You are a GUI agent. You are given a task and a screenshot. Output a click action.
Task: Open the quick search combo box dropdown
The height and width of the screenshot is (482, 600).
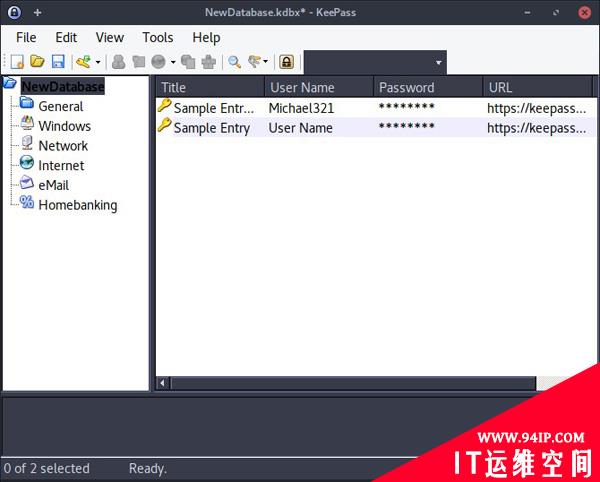[x=439, y=62]
